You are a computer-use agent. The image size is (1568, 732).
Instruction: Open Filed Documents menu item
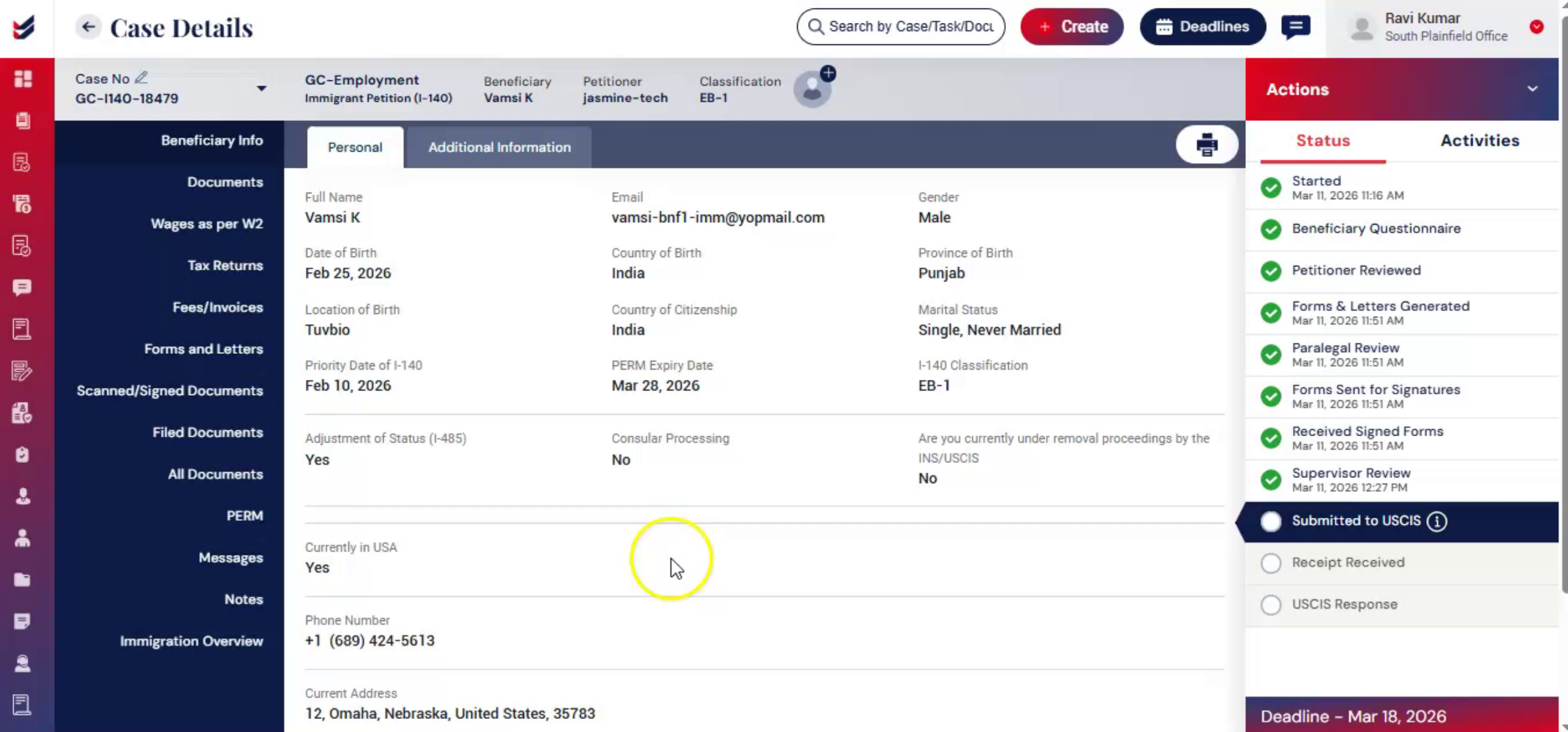coord(207,433)
